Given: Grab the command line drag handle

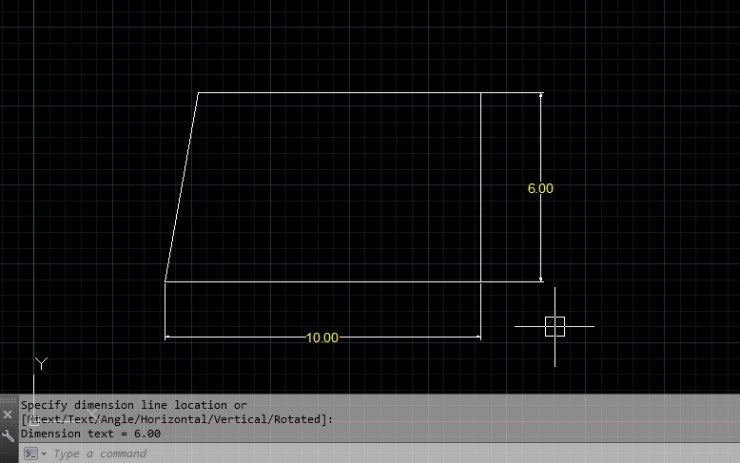Looking at the screenshot, I should pyautogui.click(x=8, y=400).
